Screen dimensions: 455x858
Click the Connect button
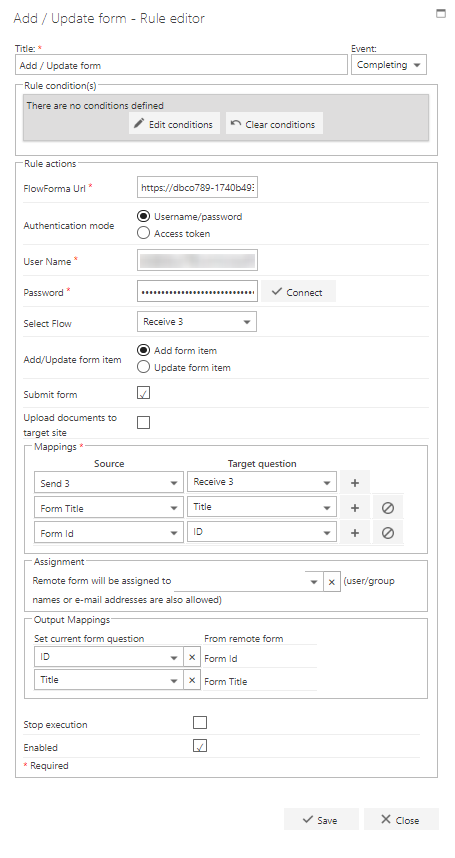pos(298,292)
